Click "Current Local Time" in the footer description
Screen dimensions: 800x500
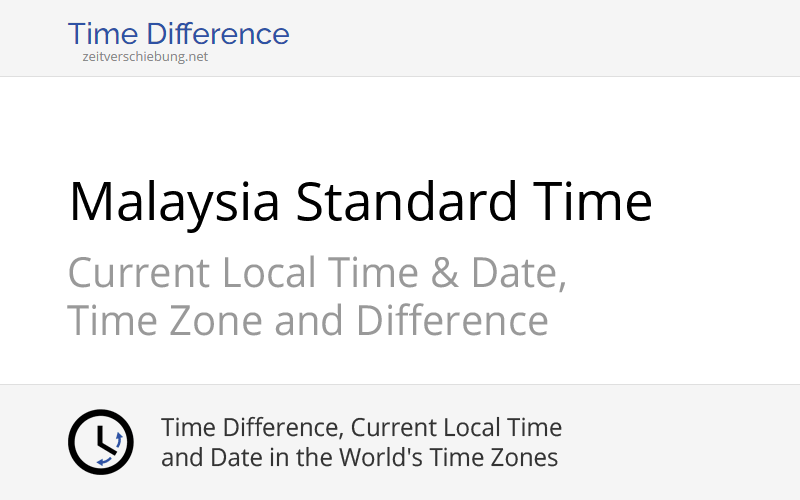coord(456,428)
